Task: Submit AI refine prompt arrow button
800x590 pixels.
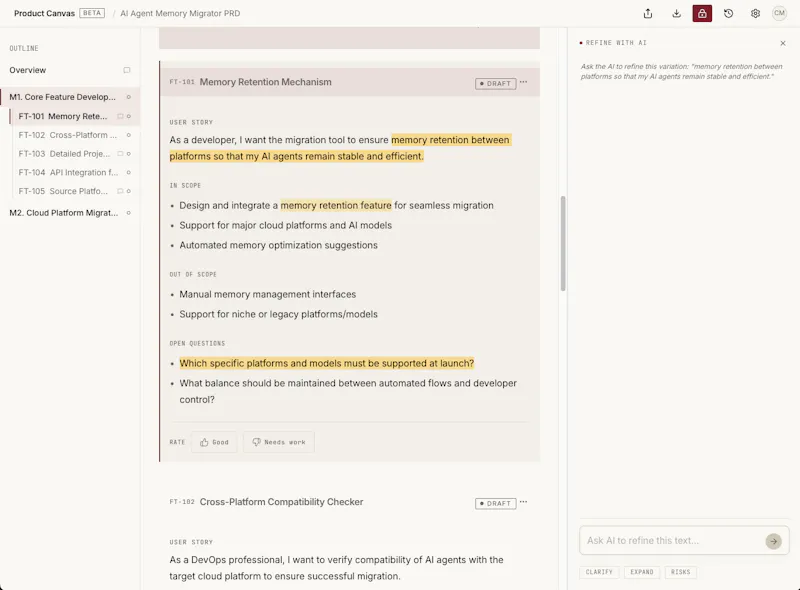Action: coord(773,541)
